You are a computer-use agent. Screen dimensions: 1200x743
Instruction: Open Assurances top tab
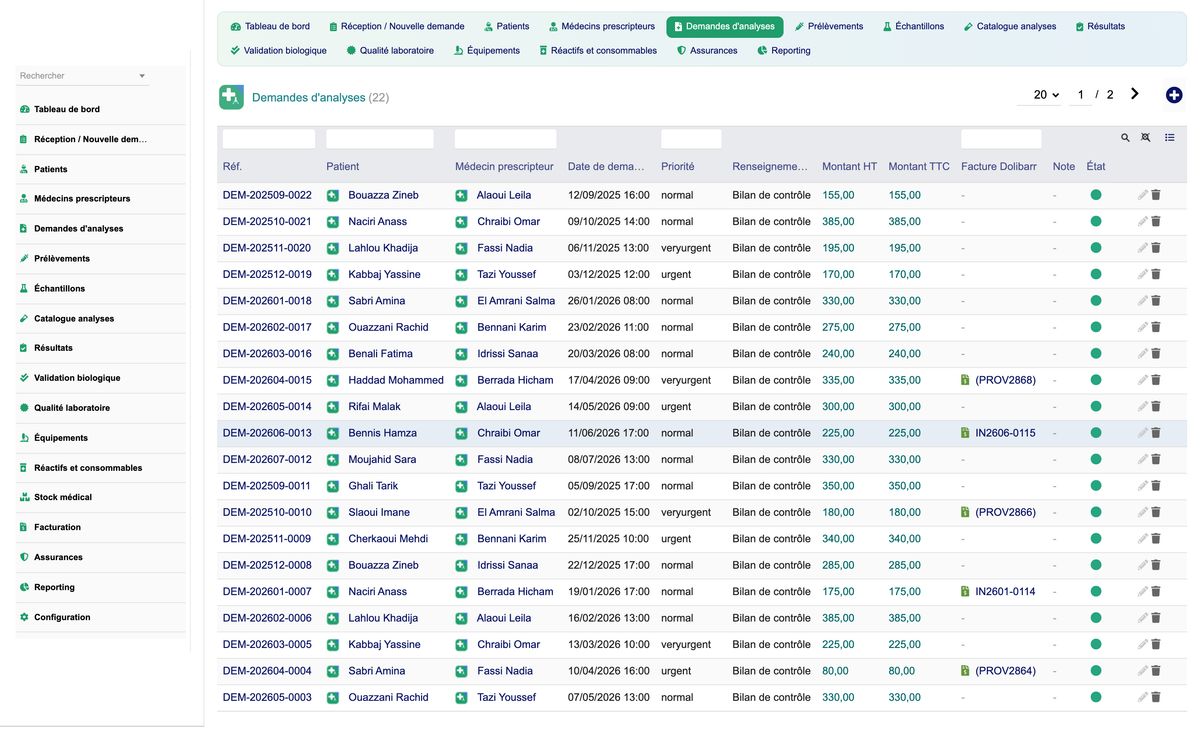click(x=707, y=50)
